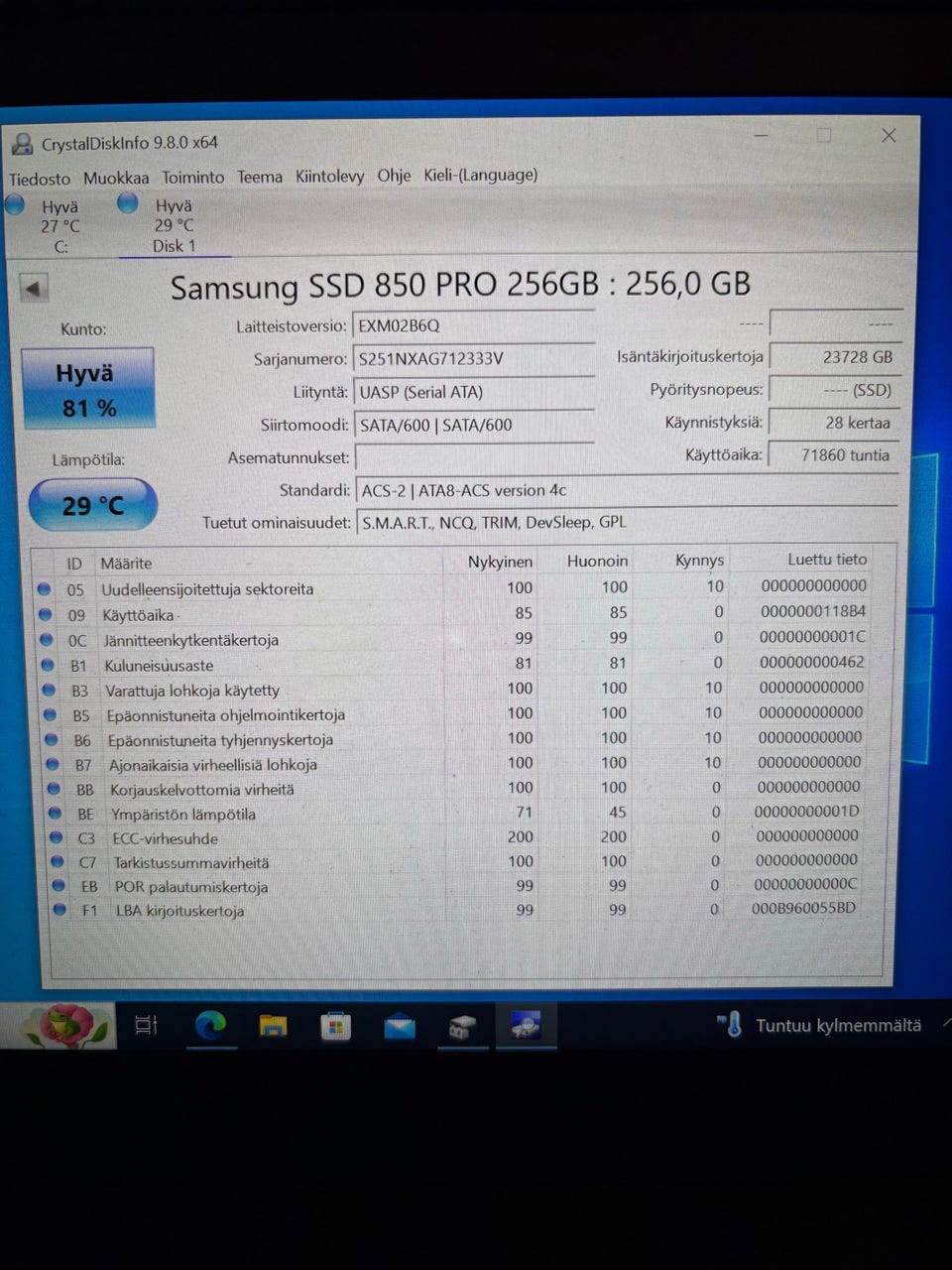Open the Kieli-(Language) menu
952x1270 pixels.
(481, 175)
